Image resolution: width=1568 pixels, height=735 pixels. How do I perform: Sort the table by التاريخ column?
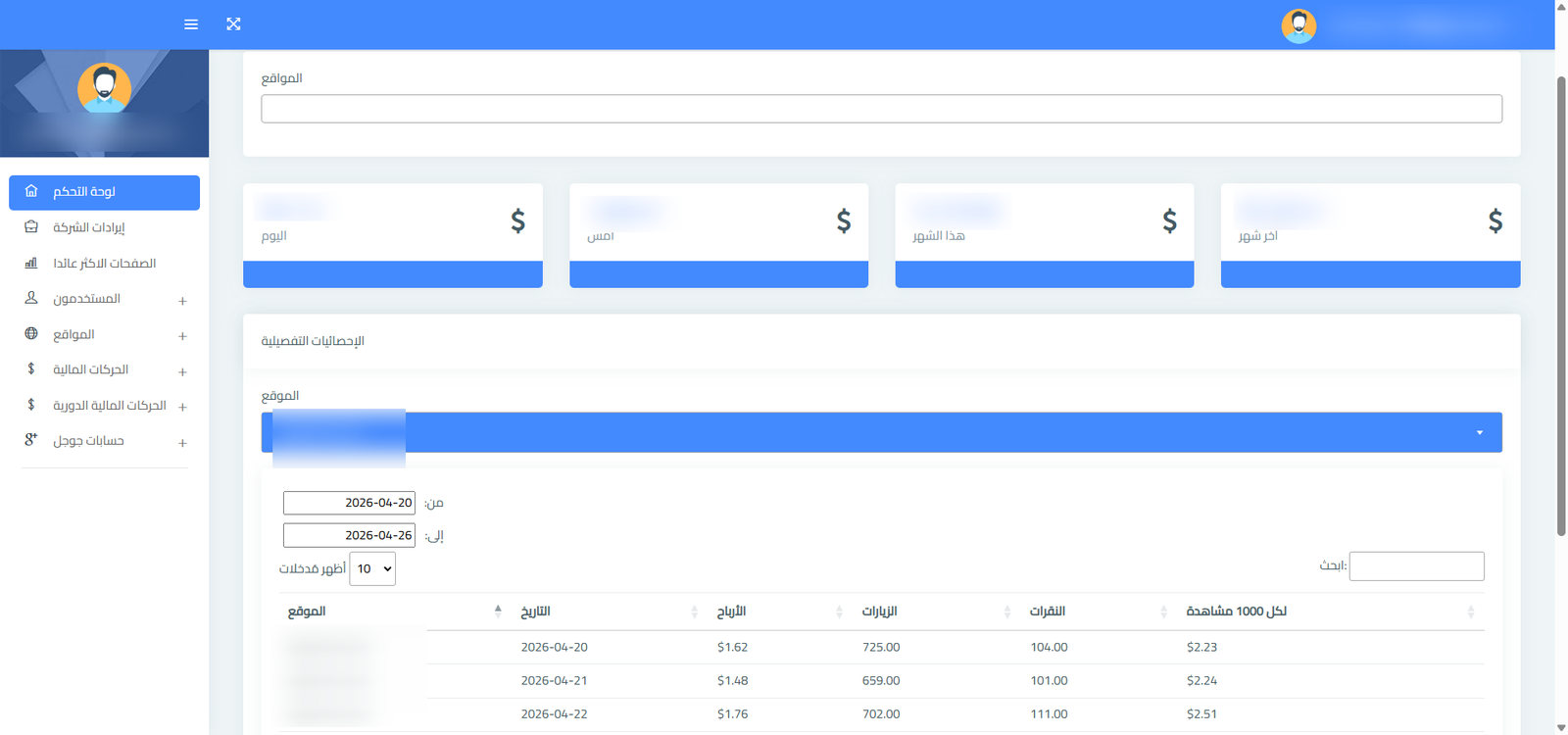click(x=535, y=612)
